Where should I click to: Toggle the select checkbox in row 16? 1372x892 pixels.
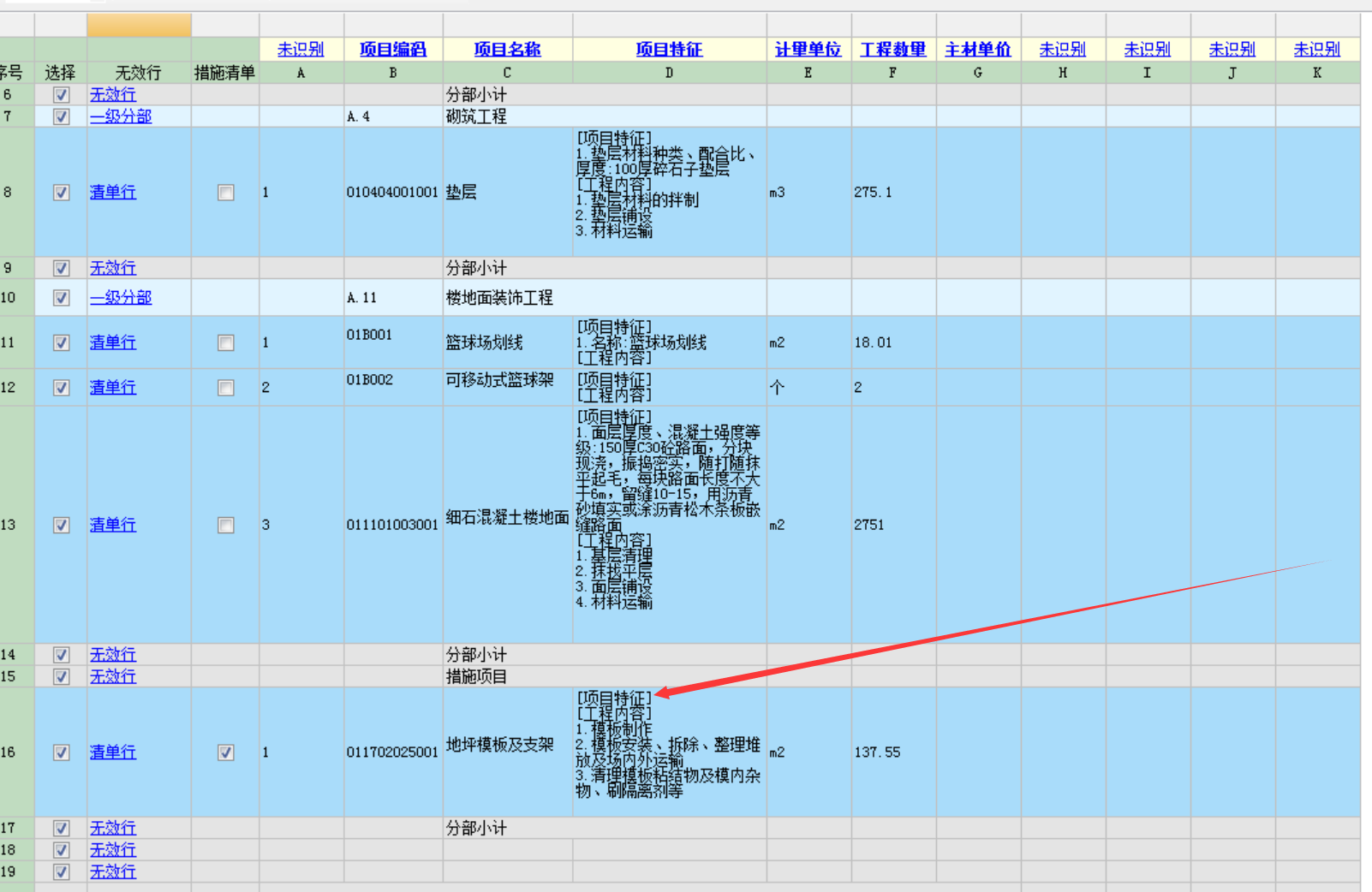coord(61,752)
